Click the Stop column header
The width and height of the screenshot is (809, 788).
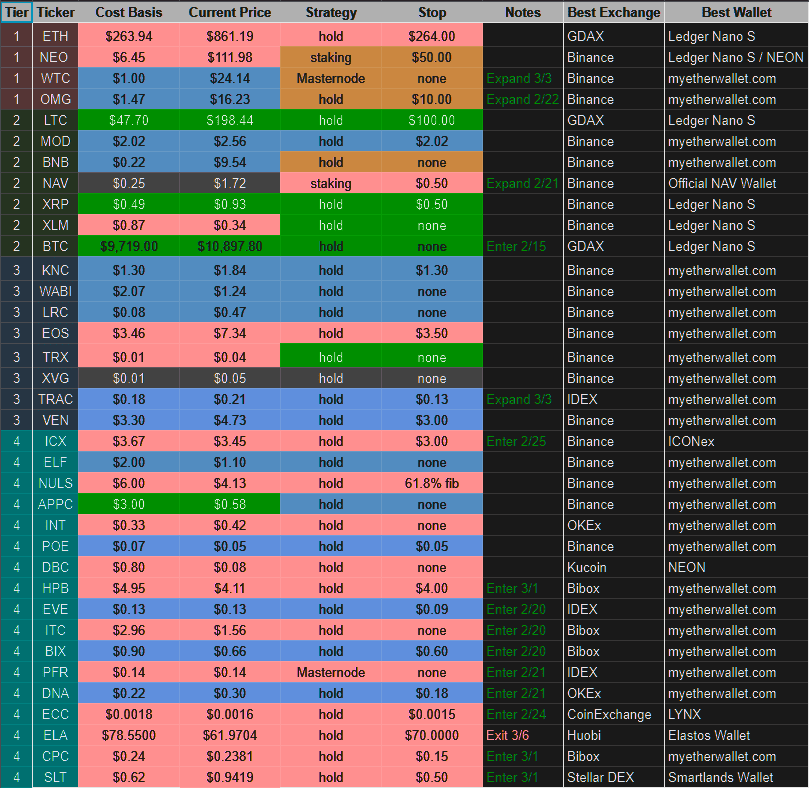(432, 12)
